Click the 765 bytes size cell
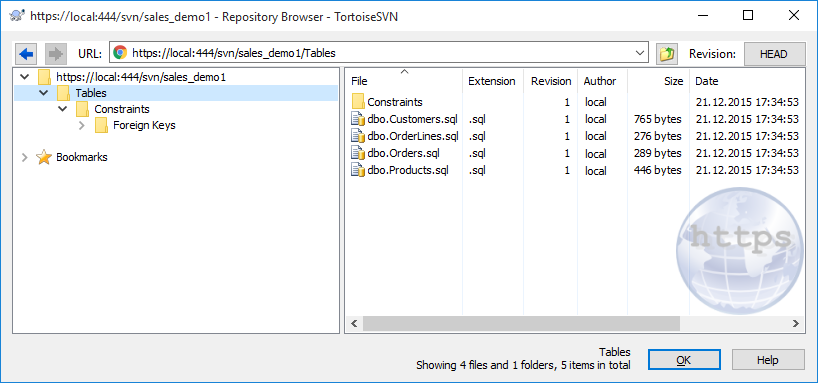Viewport: 818px width, 383px height. [657, 119]
